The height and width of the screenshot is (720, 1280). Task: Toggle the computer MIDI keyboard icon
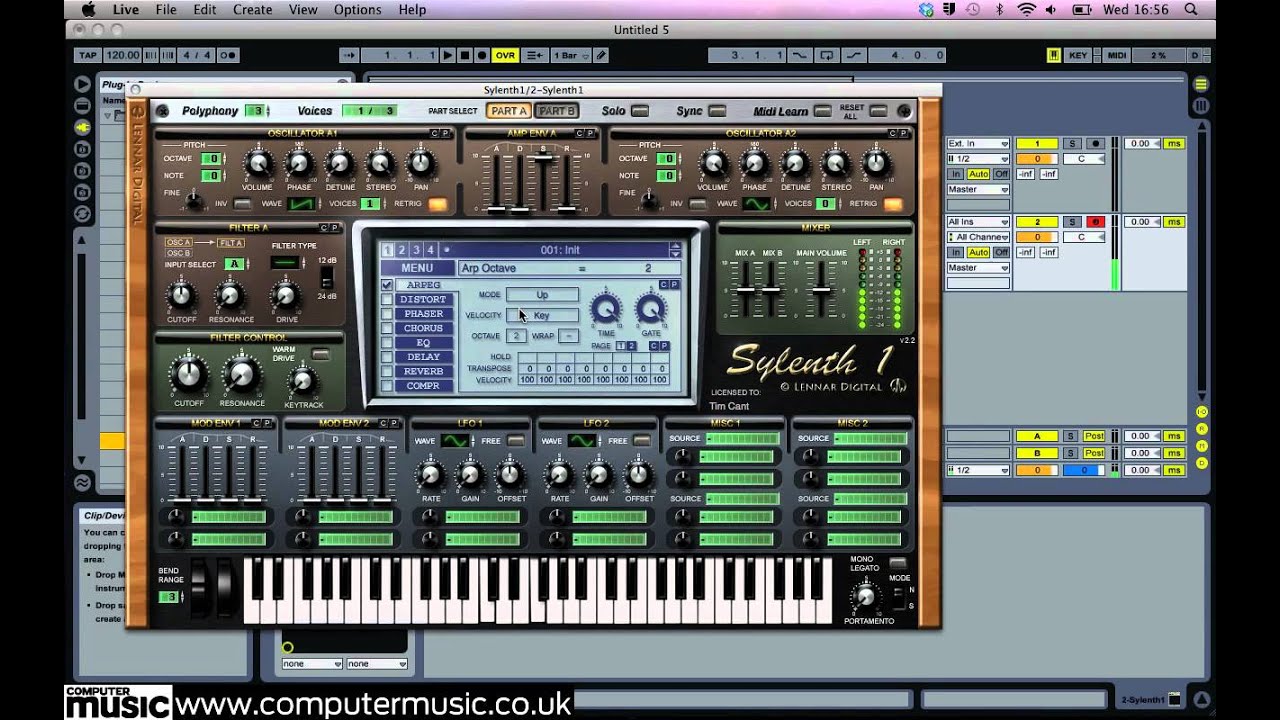tap(1053, 56)
